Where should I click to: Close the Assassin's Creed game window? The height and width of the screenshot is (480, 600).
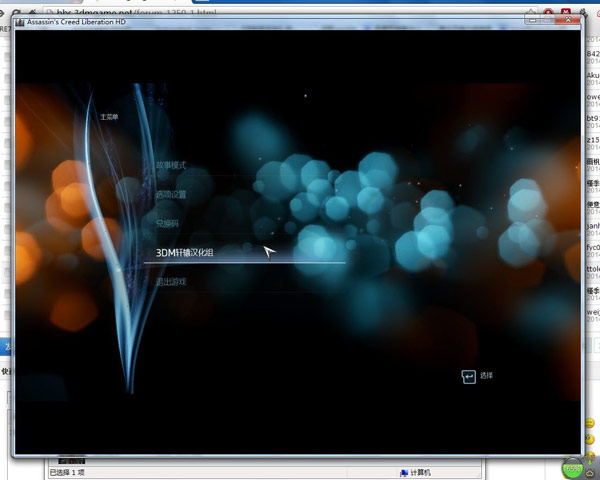(x=568, y=20)
